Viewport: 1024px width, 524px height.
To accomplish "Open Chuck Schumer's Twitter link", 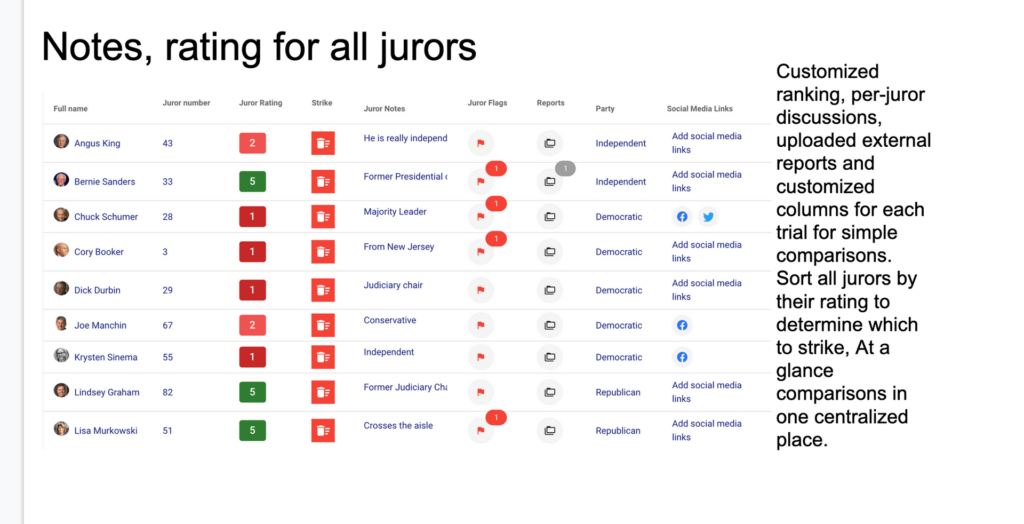I will pos(709,217).
